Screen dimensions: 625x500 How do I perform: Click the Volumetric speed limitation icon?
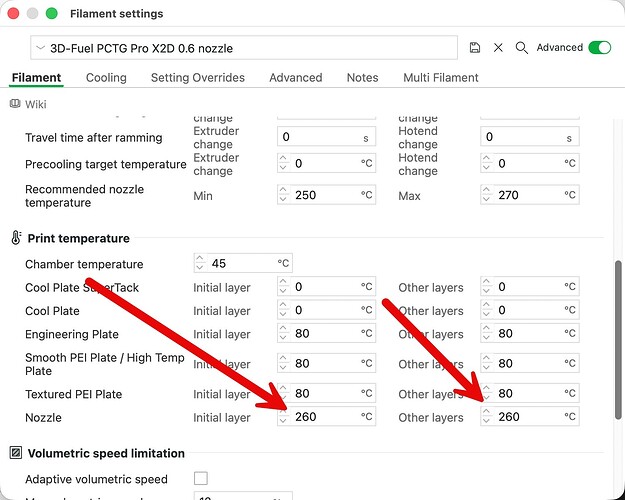[16, 453]
